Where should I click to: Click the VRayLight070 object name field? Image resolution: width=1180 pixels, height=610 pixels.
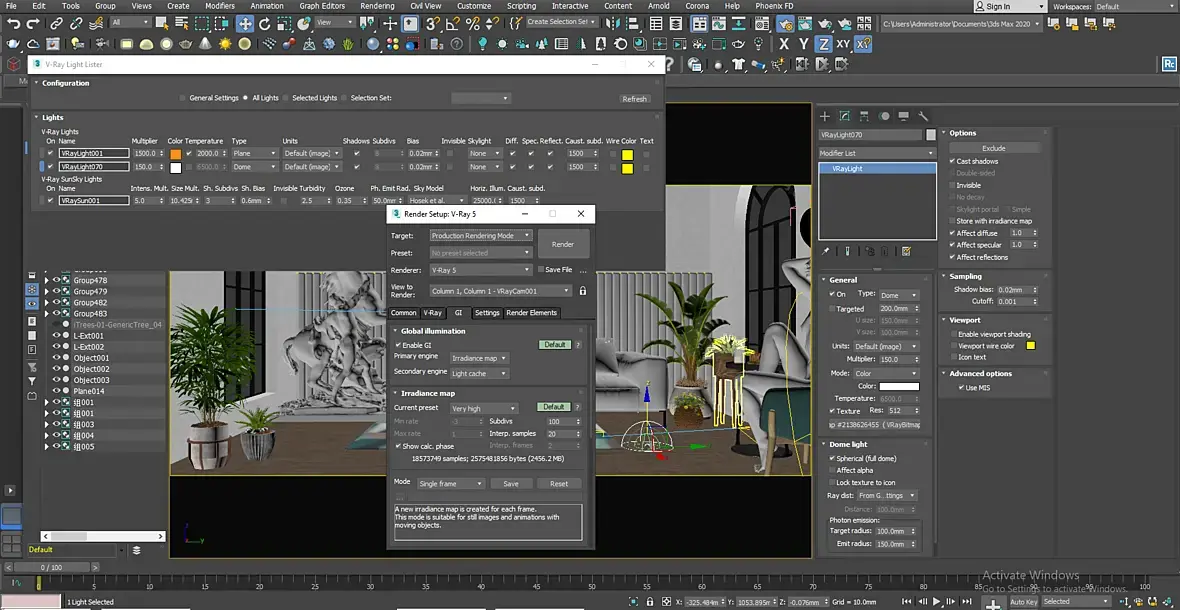870,134
